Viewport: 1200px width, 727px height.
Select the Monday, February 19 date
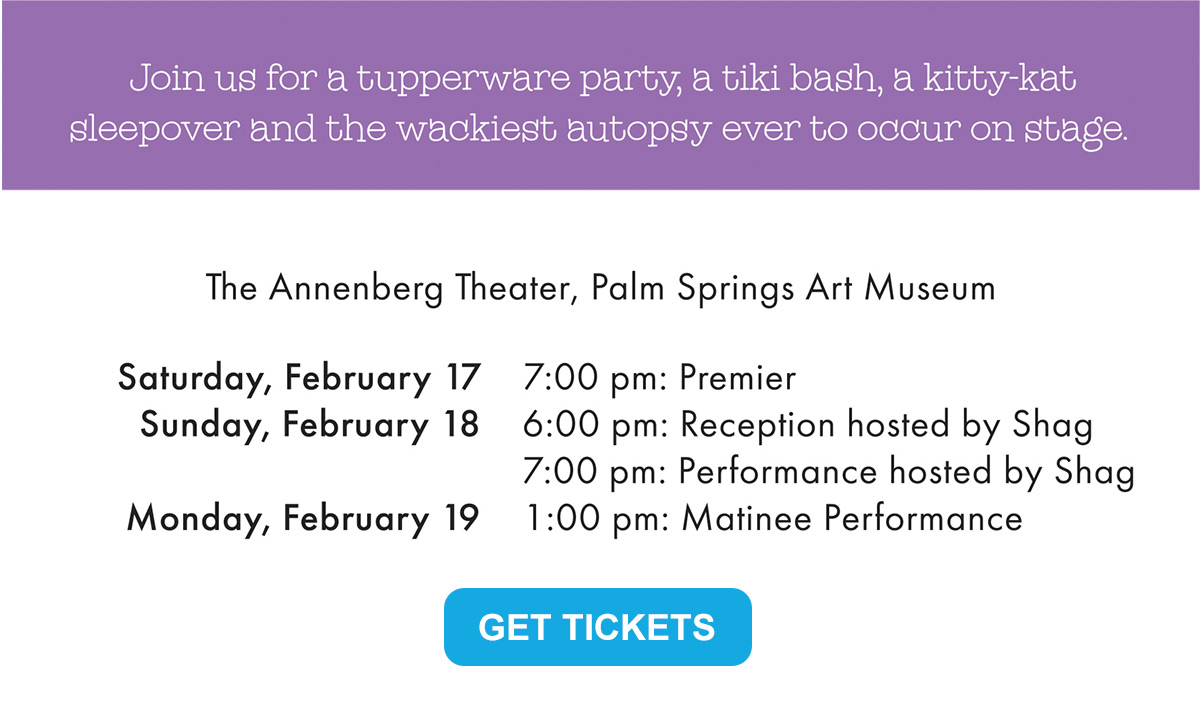coord(302,519)
